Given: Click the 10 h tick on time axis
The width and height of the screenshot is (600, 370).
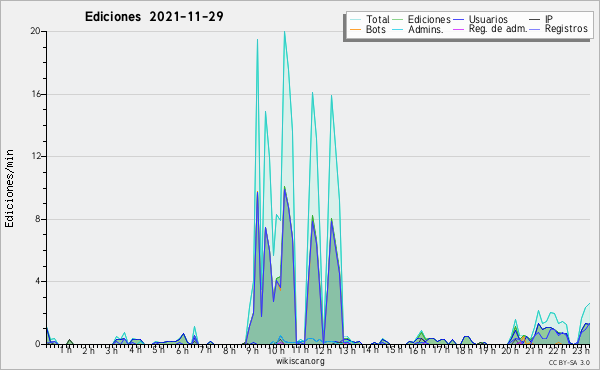Looking at the screenshot, I should click(276, 350).
